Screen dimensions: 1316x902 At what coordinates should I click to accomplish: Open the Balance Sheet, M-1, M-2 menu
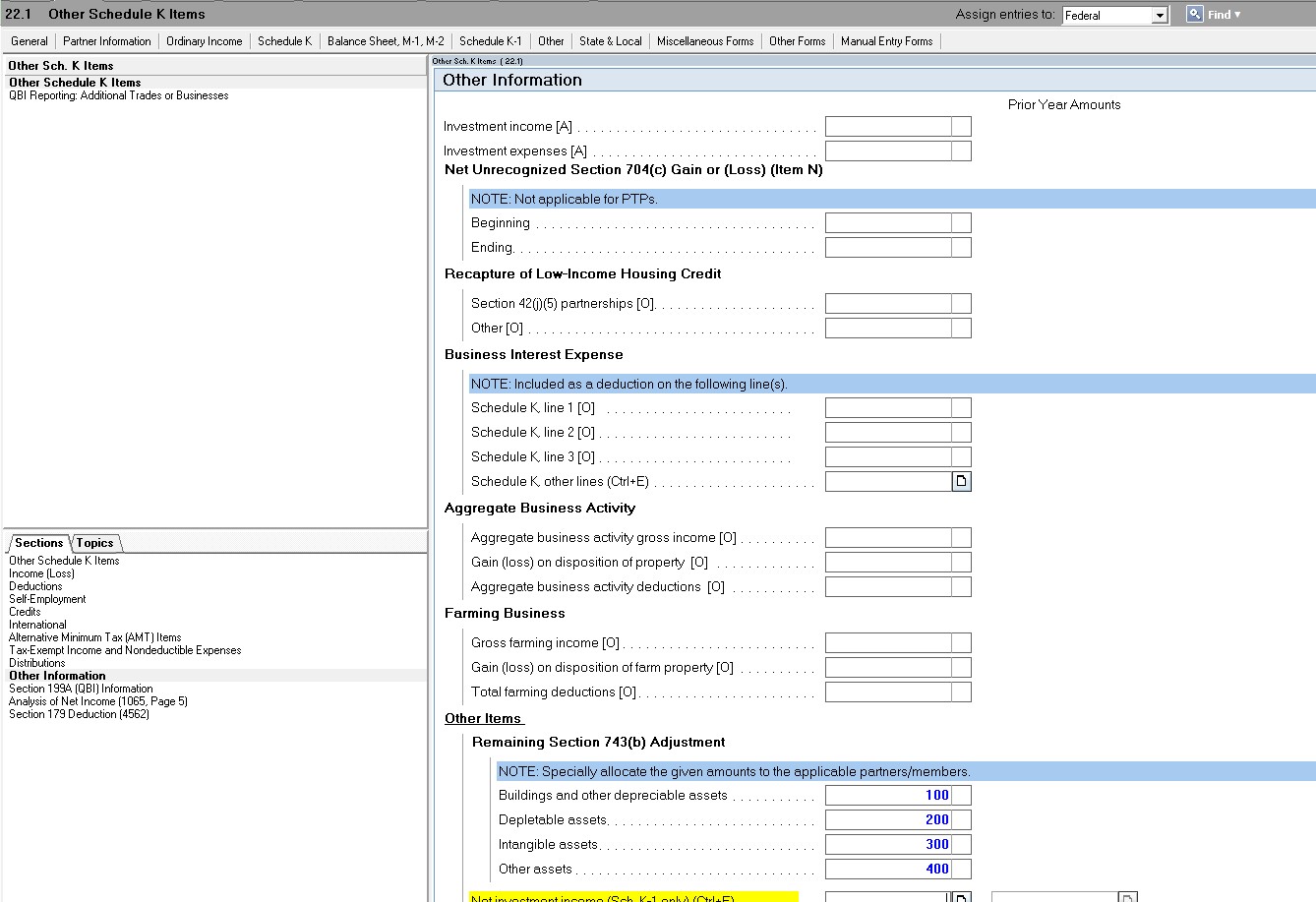(x=386, y=41)
